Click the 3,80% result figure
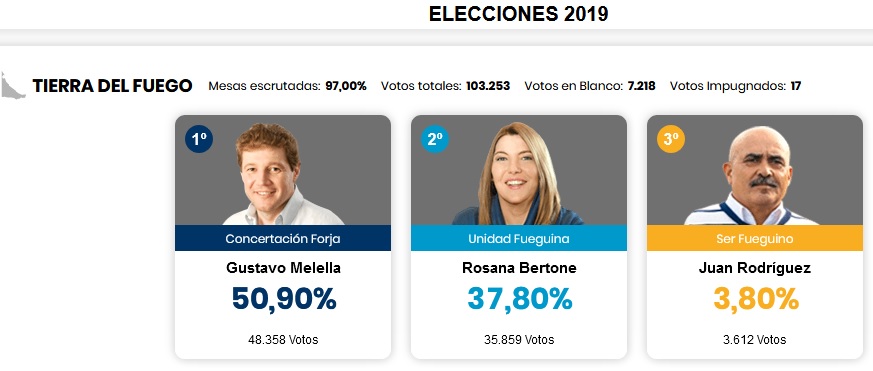This screenshot has height=371, width=873. click(x=756, y=299)
